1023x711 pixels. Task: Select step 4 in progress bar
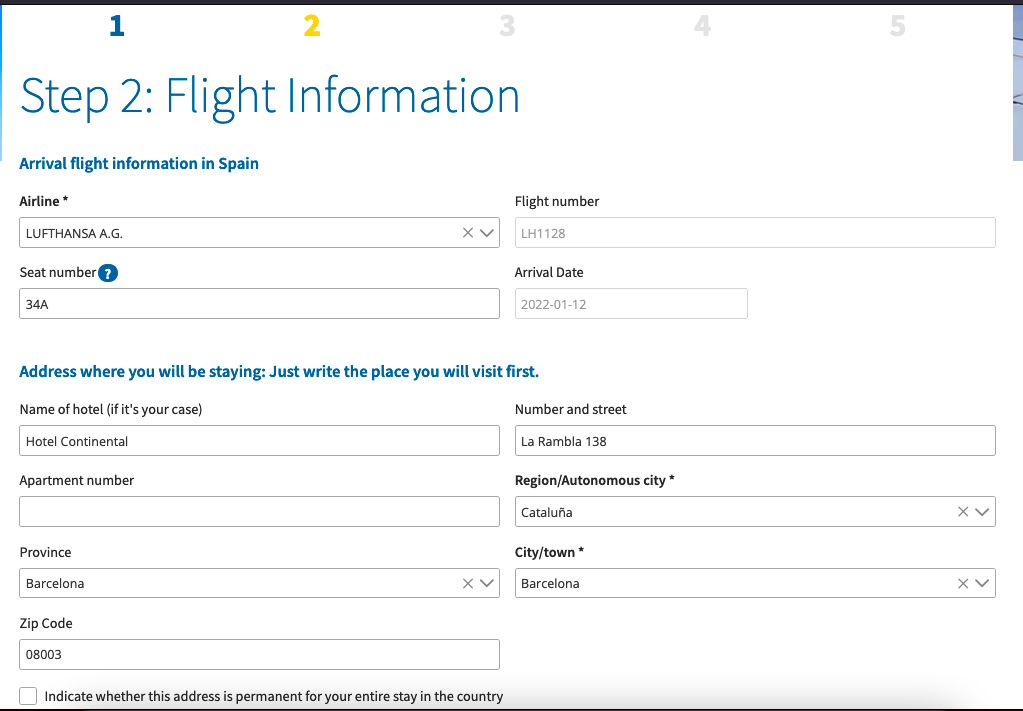click(x=702, y=26)
